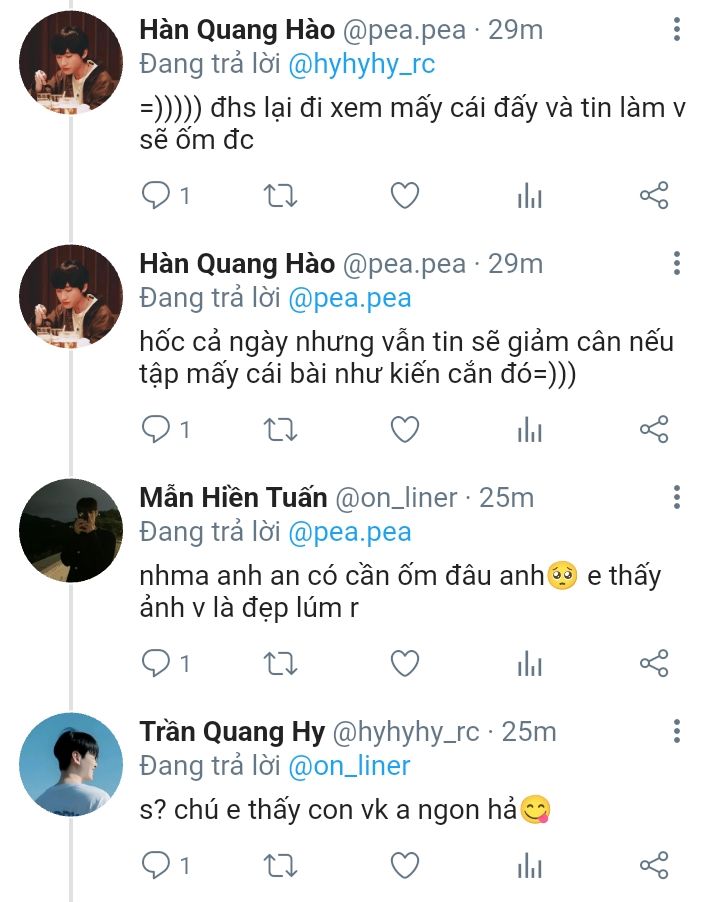Share Hàn Quang Hào's first tweet
The image size is (718, 902).
(x=653, y=195)
